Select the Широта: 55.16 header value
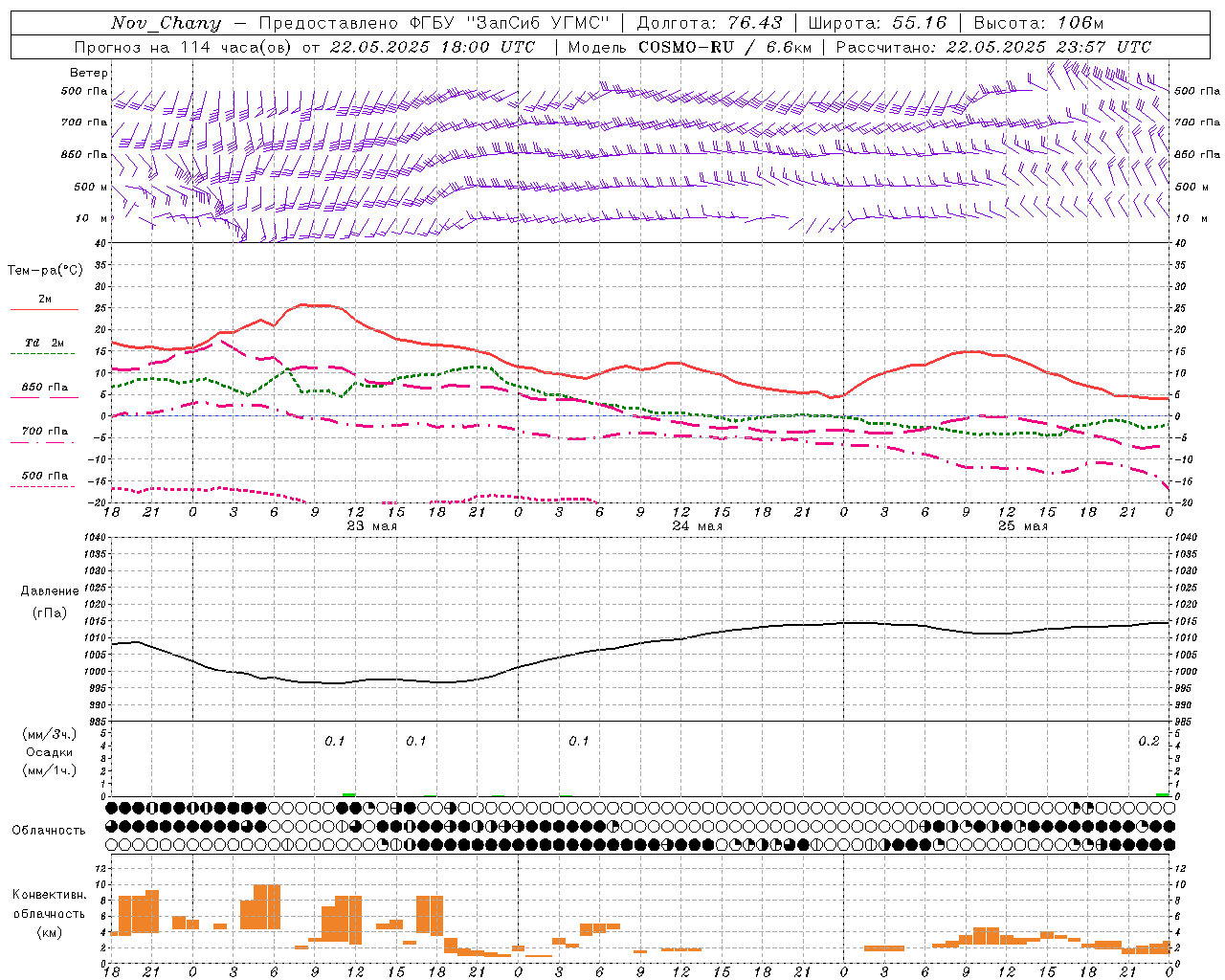This screenshot has height=980, width=1225. pos(878,23)
